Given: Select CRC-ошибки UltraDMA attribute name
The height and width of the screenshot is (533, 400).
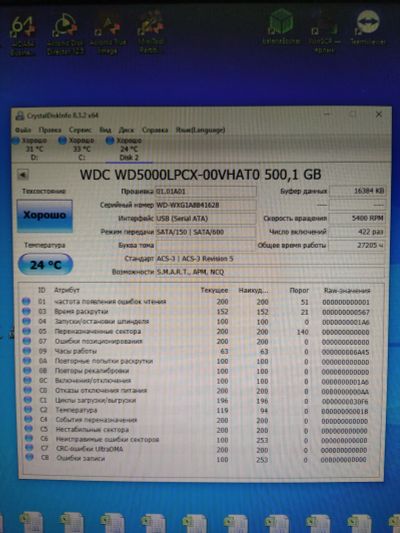Looking at the screenshot, I should (89, 449).
